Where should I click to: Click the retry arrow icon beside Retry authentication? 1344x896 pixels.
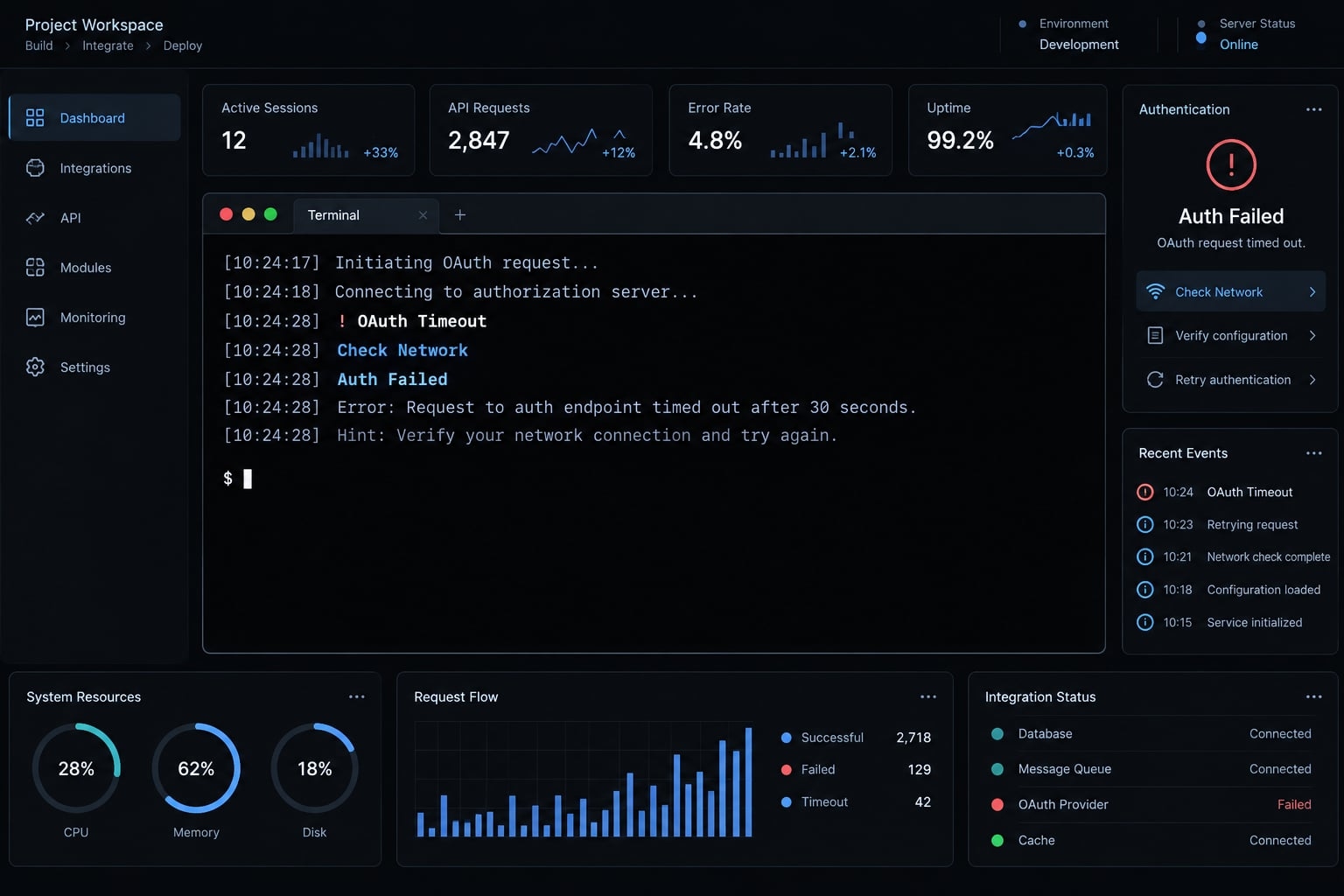[x=1155, y=380]
